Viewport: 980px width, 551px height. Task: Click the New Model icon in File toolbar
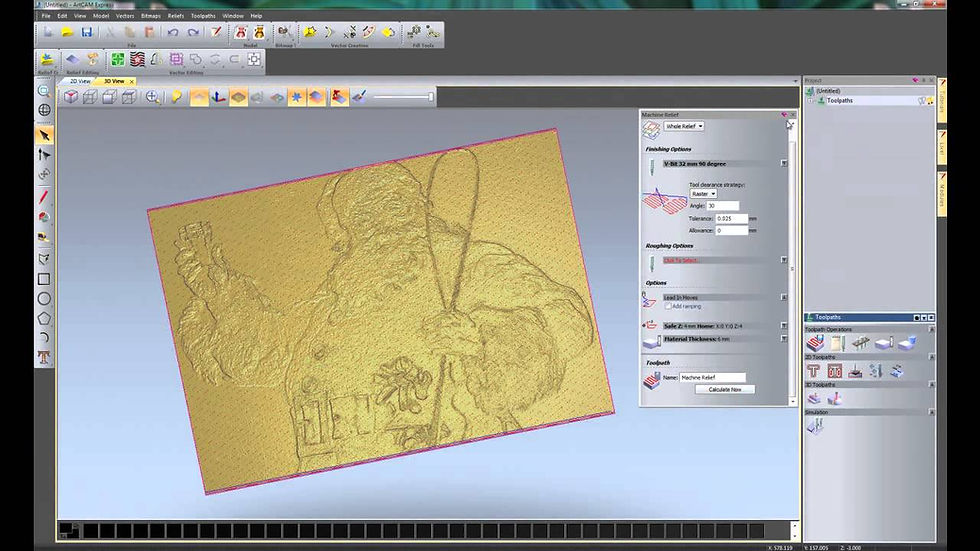[48, 32]
